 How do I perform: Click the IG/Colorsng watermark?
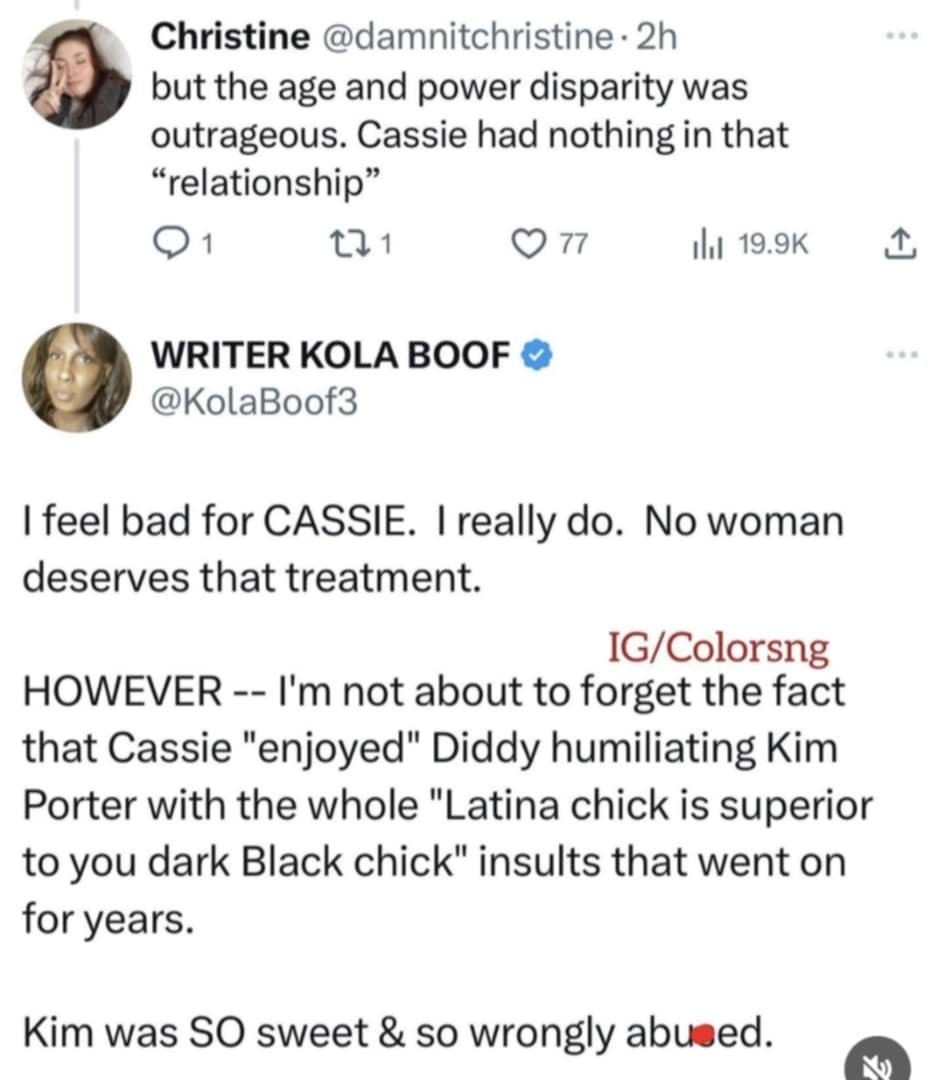(718, 649)
